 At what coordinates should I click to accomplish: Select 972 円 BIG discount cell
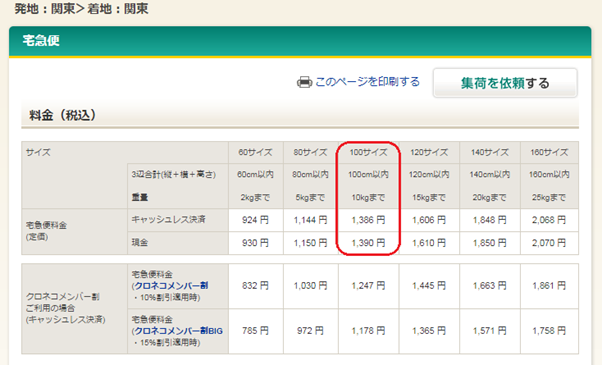(311, 331)
